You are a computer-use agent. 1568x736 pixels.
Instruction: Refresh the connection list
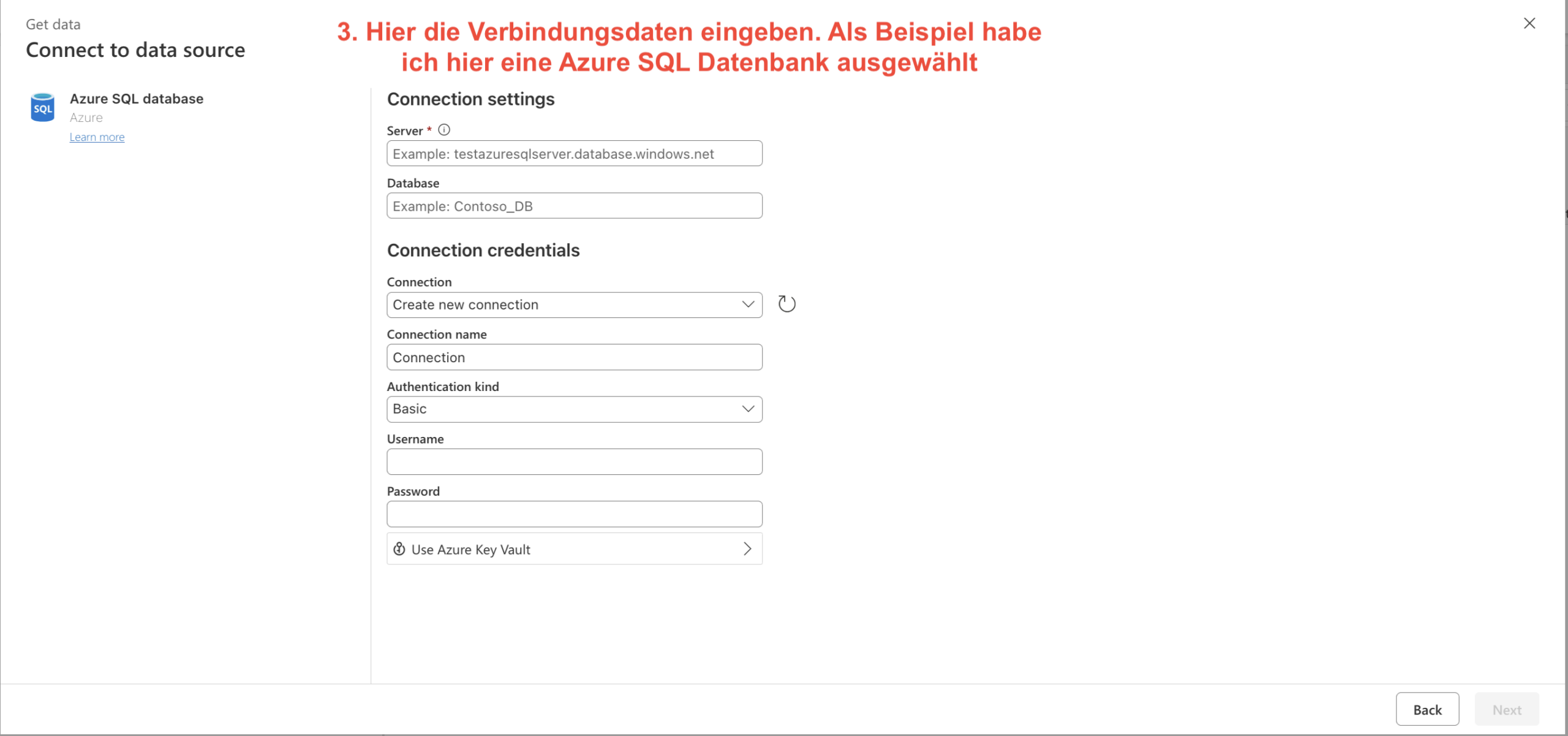(786, 304)
